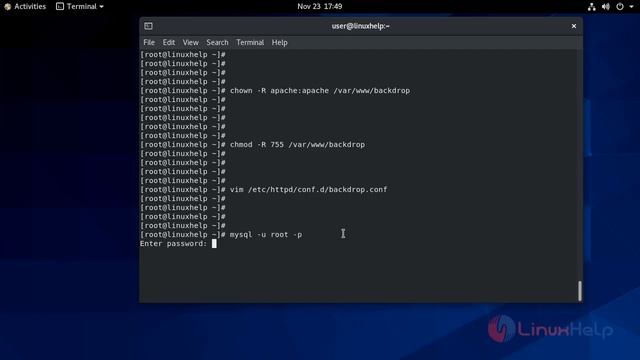Close the terminal window
Viewport: 640px width, 360px height.
573,26
